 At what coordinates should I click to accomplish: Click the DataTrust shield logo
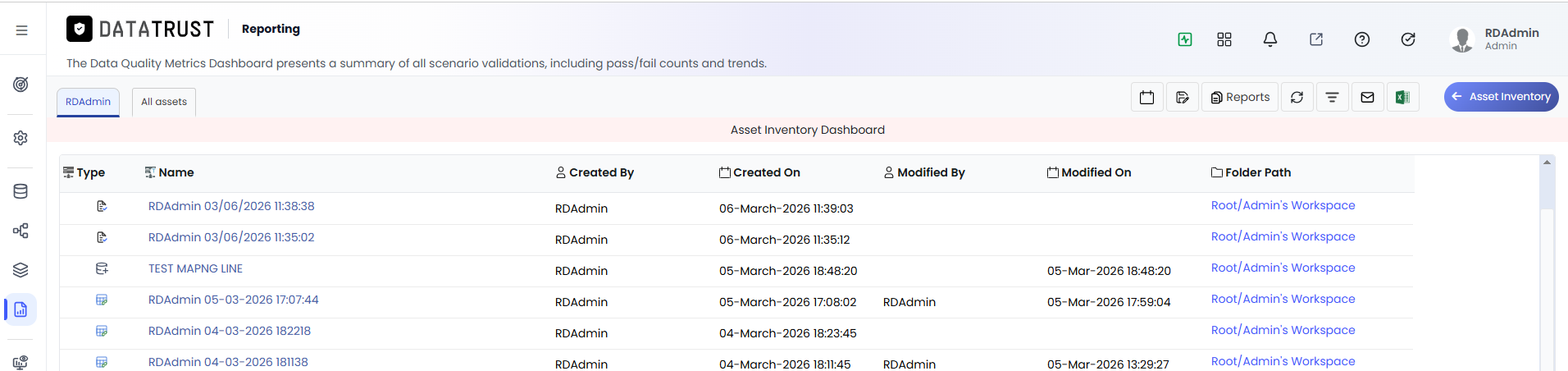coord(80,30)
